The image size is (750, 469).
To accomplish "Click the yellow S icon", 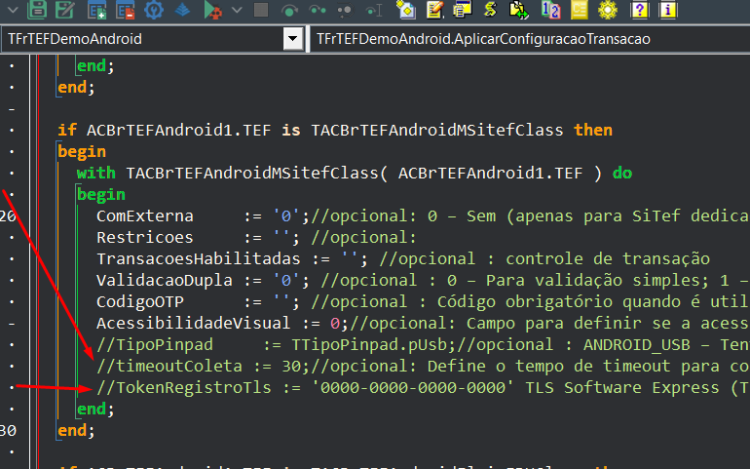I will pyautogui.click(x=490, y=10).
